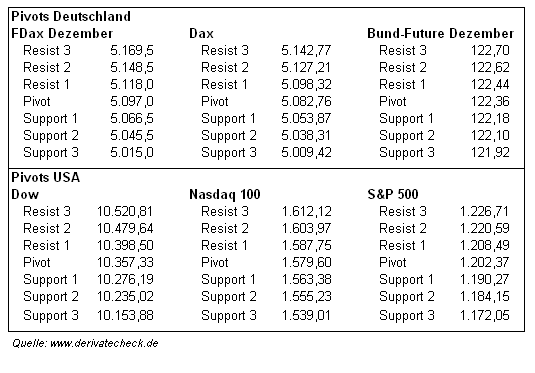535x373 pixels.
Task: Select the FDax Dezember column header
Action: tap(62, 33)
